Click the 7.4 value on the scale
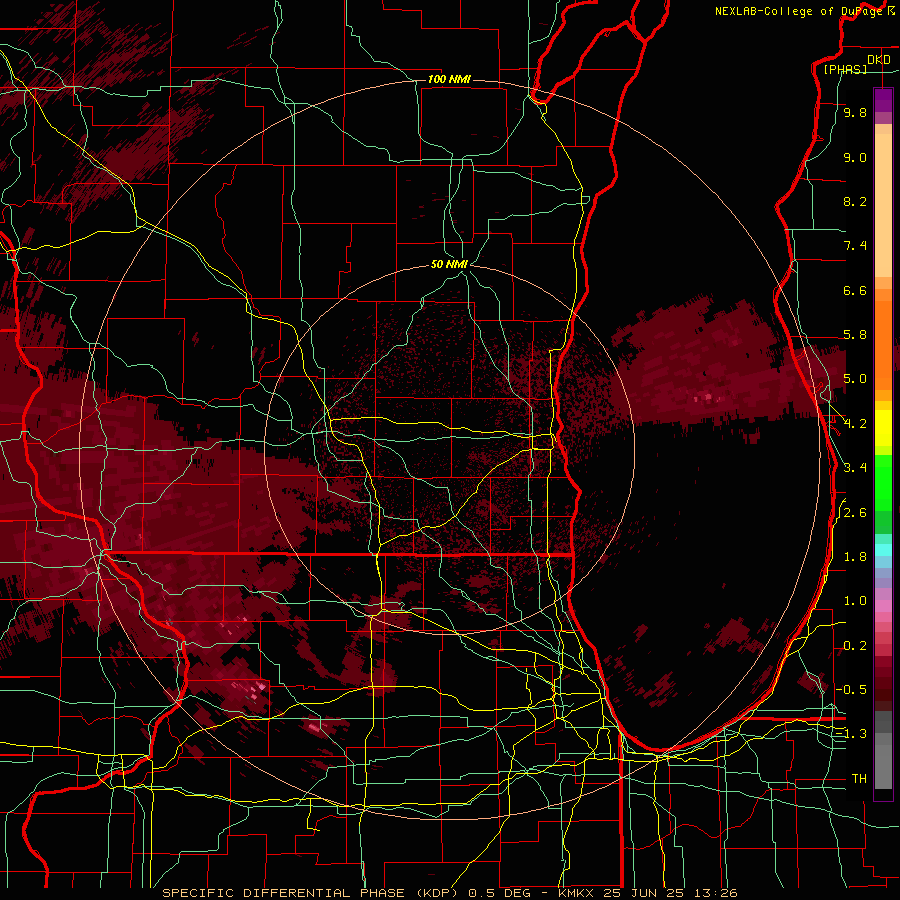The image size is (900, 900). point(855,246)
